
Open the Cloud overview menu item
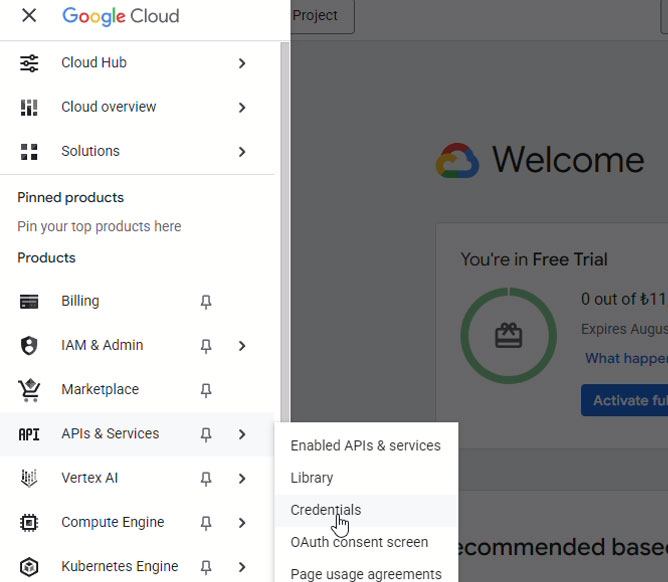coord(137,107)
